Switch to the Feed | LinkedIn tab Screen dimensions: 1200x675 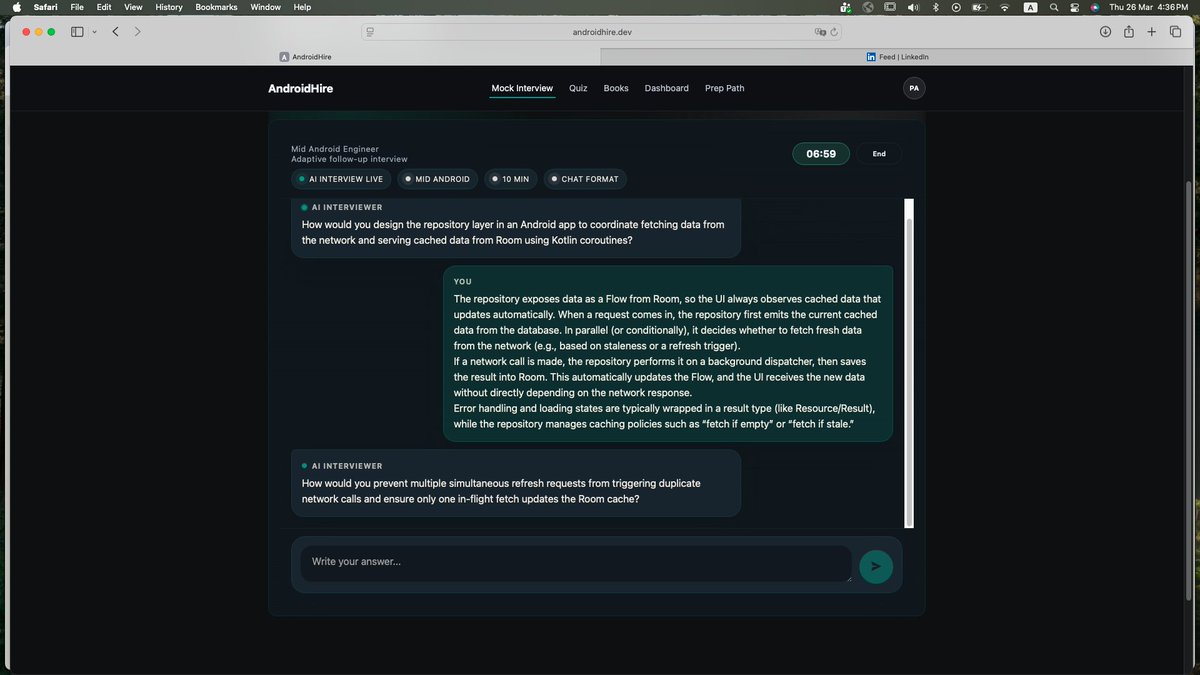[897, 57]
